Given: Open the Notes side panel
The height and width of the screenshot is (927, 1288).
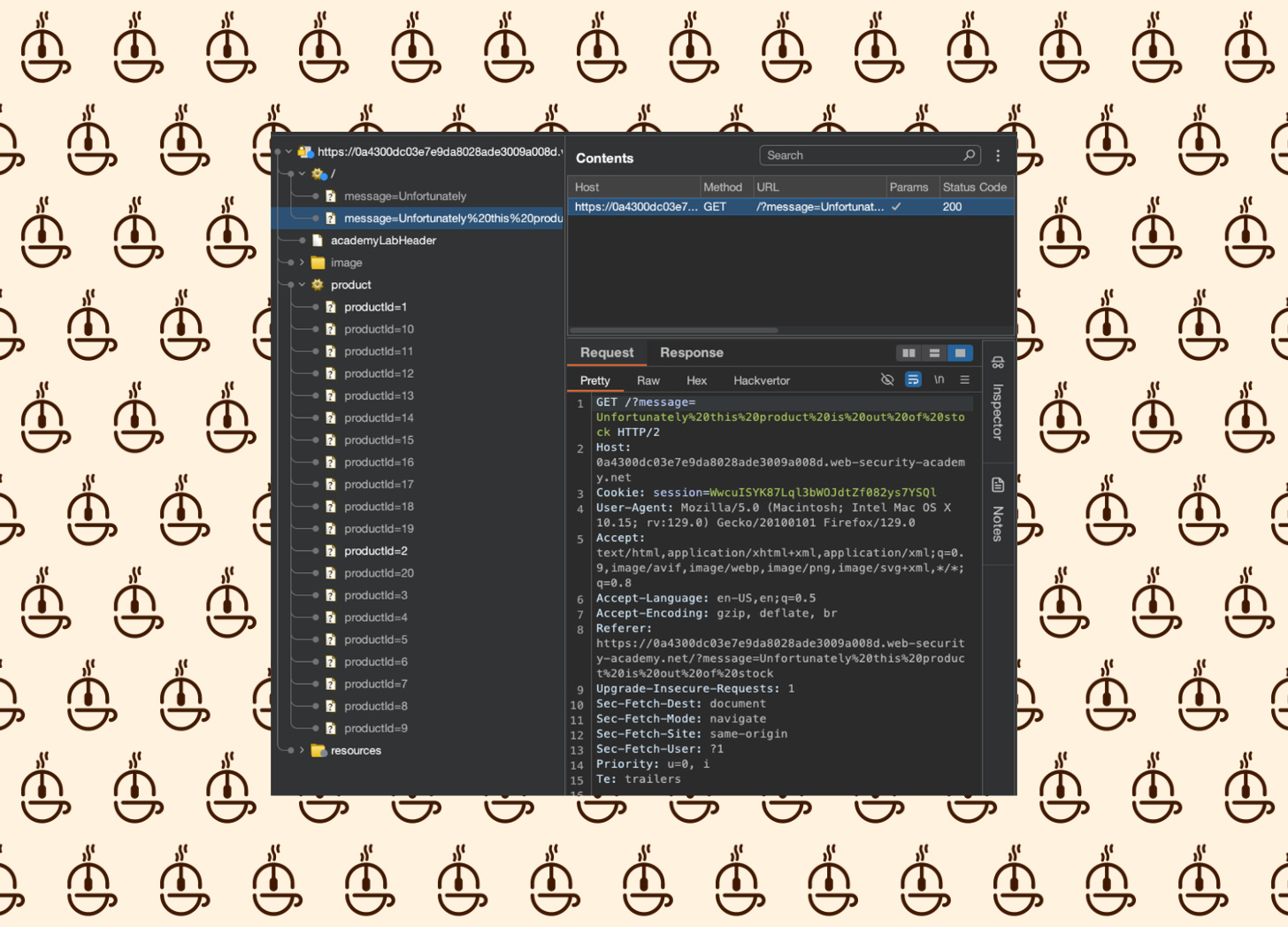Looking at the screenshot, I should point(998,510).
